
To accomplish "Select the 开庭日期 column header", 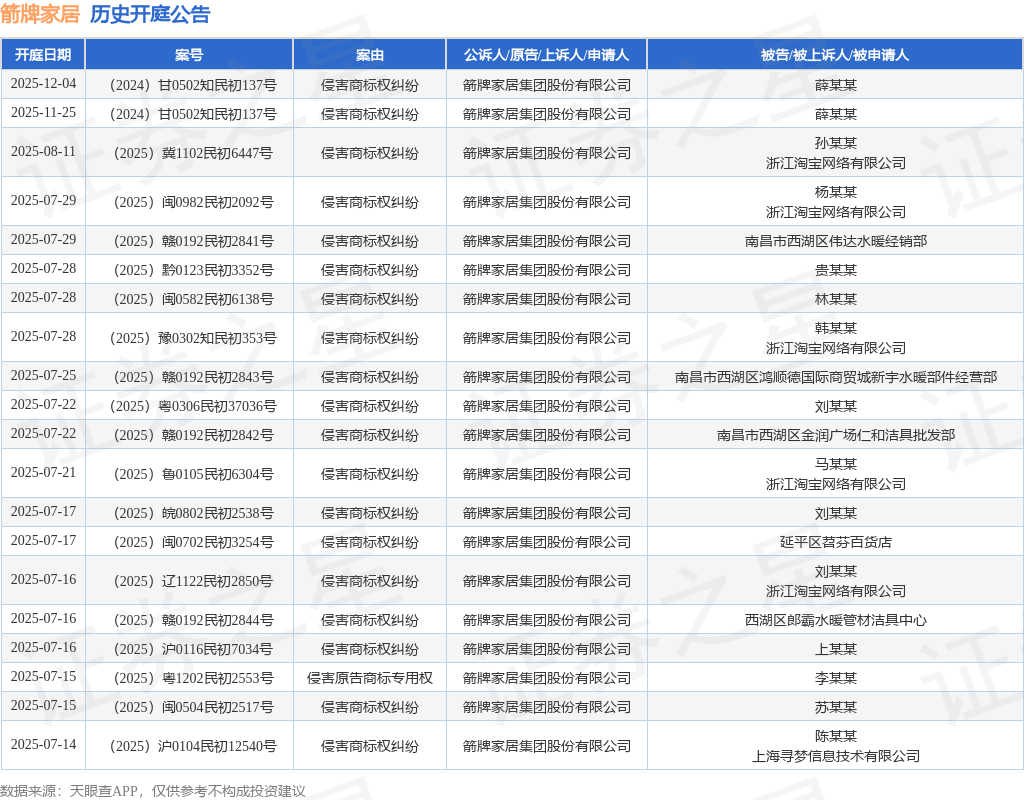I will pos(43,55).
